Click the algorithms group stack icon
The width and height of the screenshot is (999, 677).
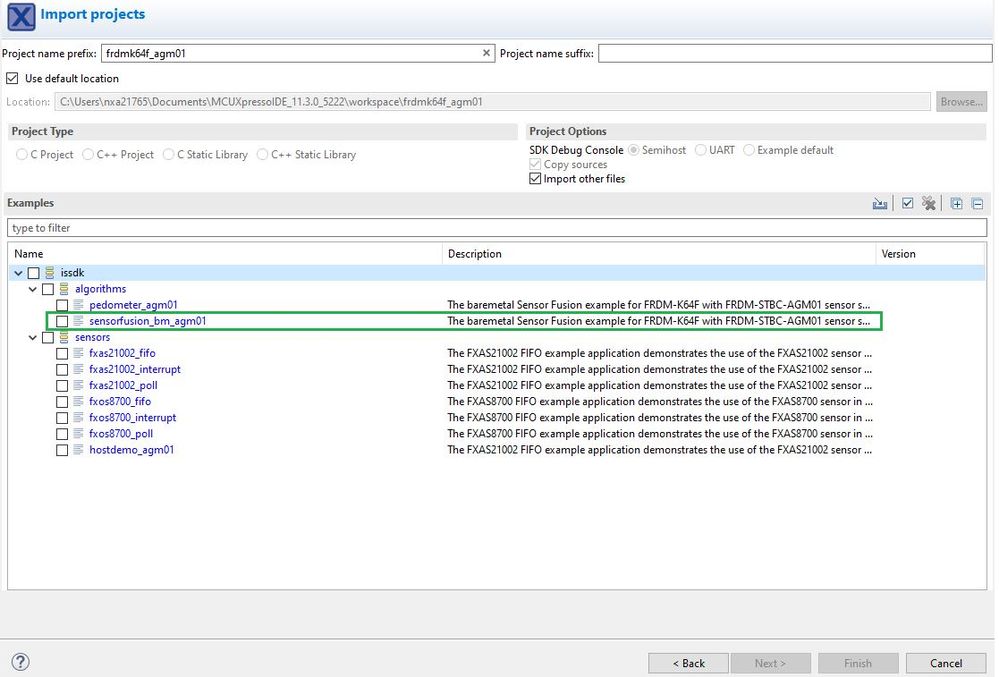click(x=64, y=289)
